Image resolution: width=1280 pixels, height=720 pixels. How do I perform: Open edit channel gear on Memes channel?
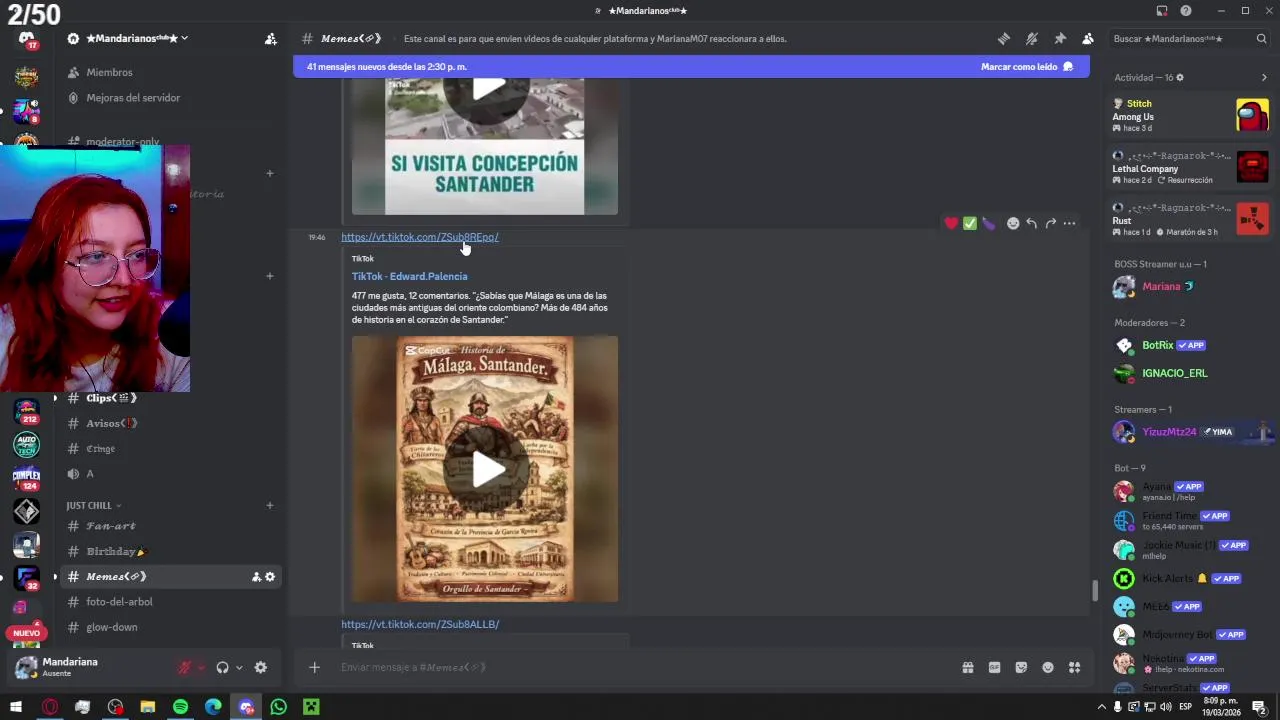(x=270, y=577)
